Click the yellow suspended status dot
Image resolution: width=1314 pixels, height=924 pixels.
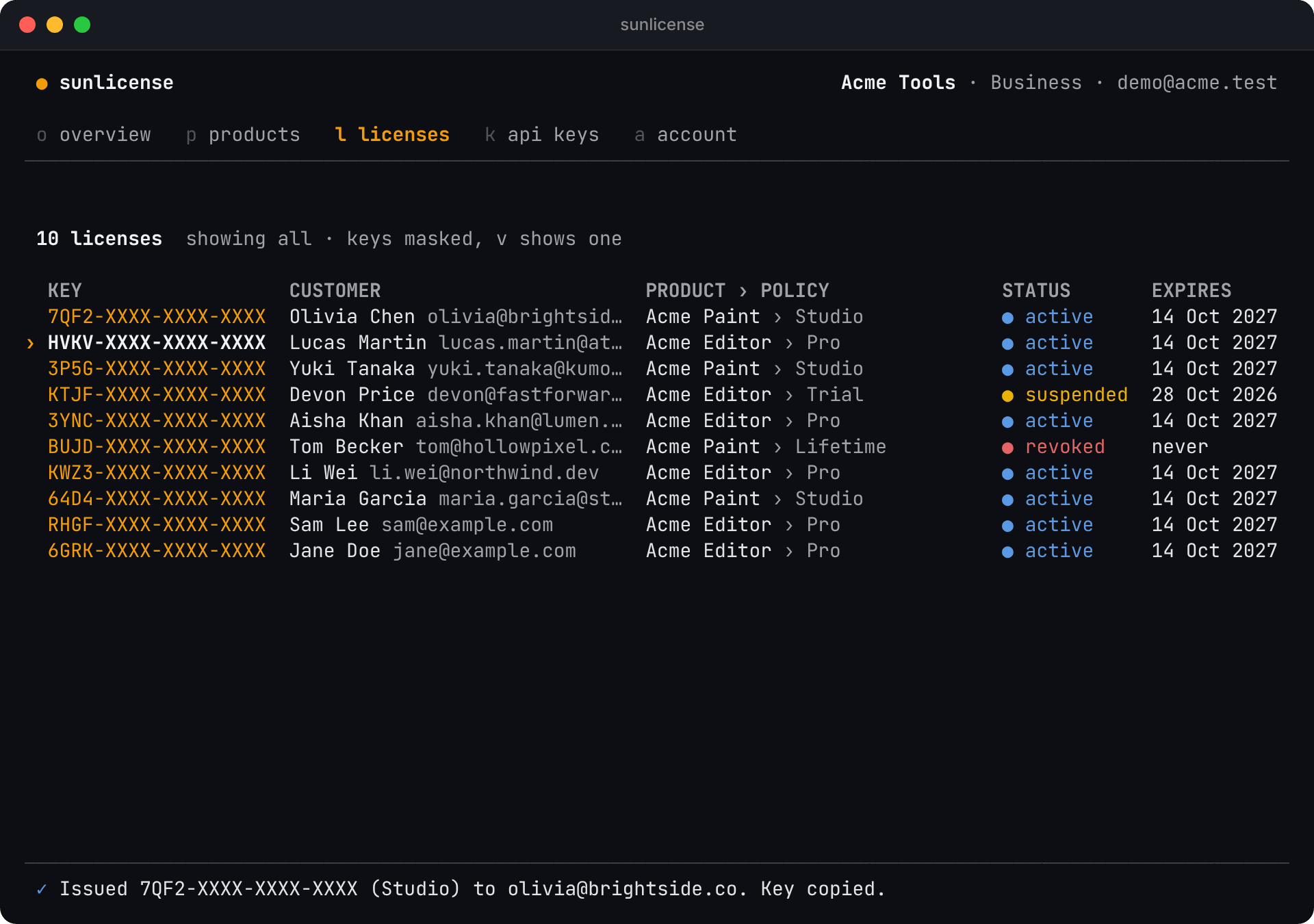(1007, 396)
